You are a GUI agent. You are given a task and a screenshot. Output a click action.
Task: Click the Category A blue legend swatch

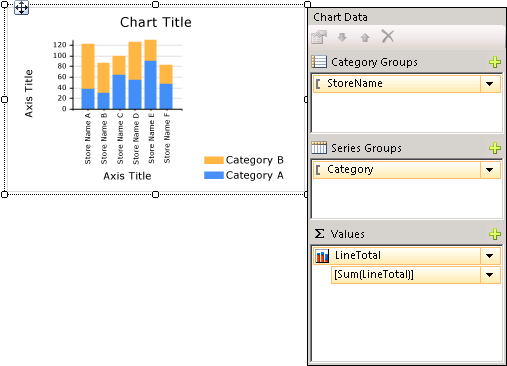[214, 175]
